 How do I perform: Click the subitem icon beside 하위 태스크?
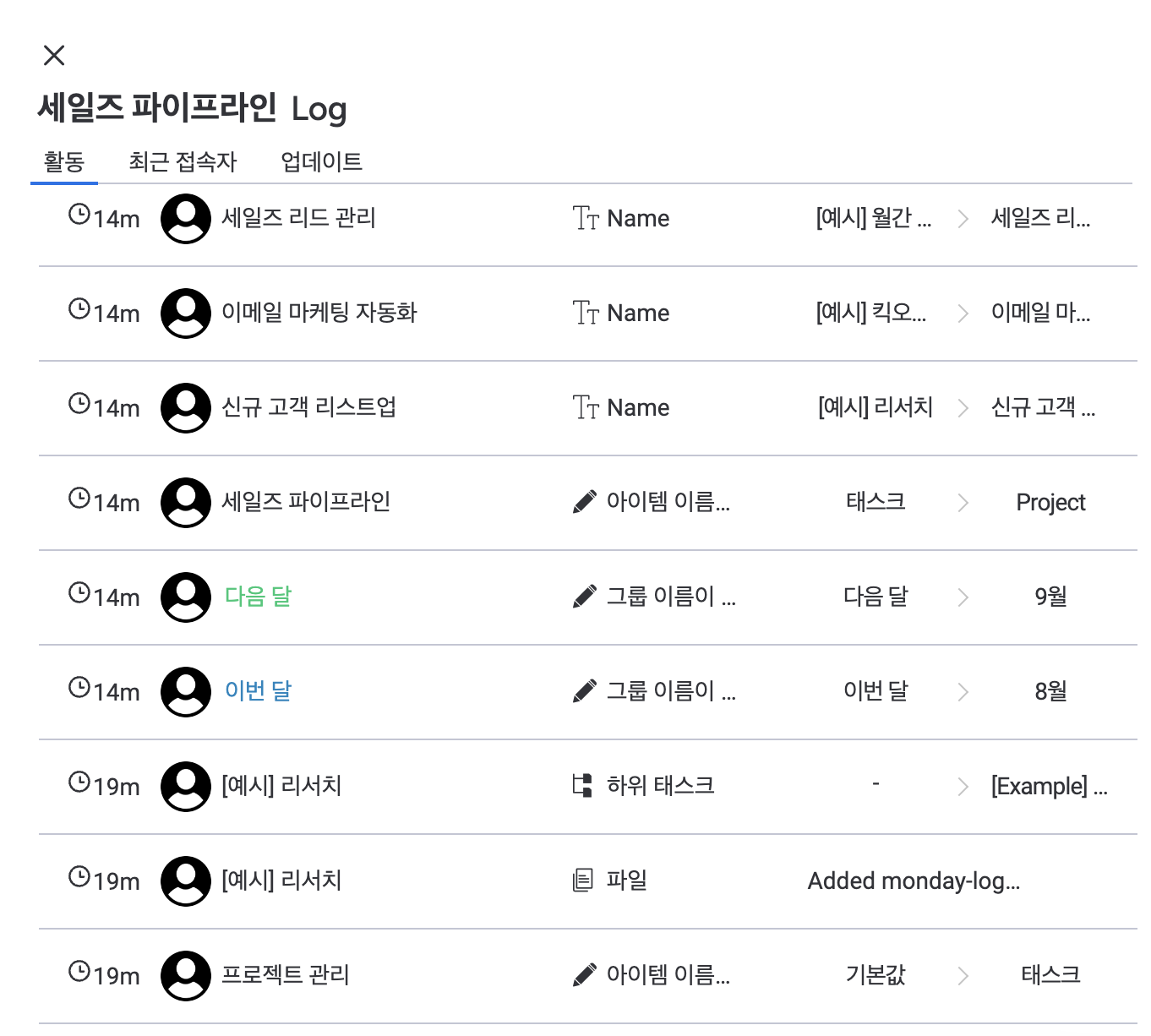(582, 786)
